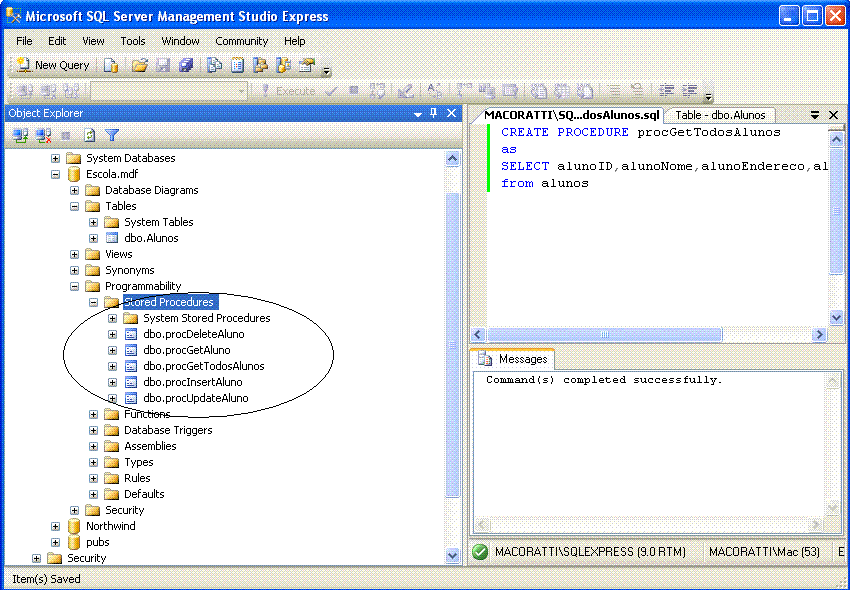The width and height of the screenshot is (850, 590).
Task: Click Object Explorer scroll down arrow
Action: coord(452,555)
